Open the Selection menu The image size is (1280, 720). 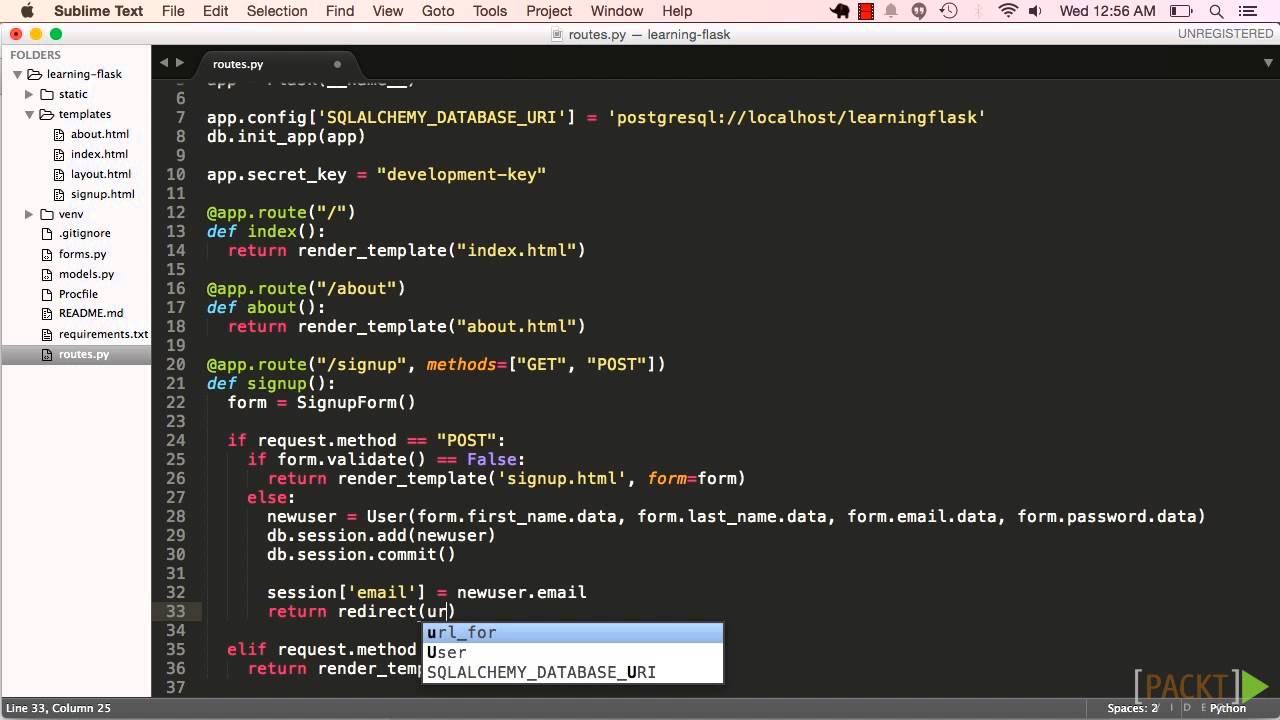pyautogui.click(x=277, y=11)
